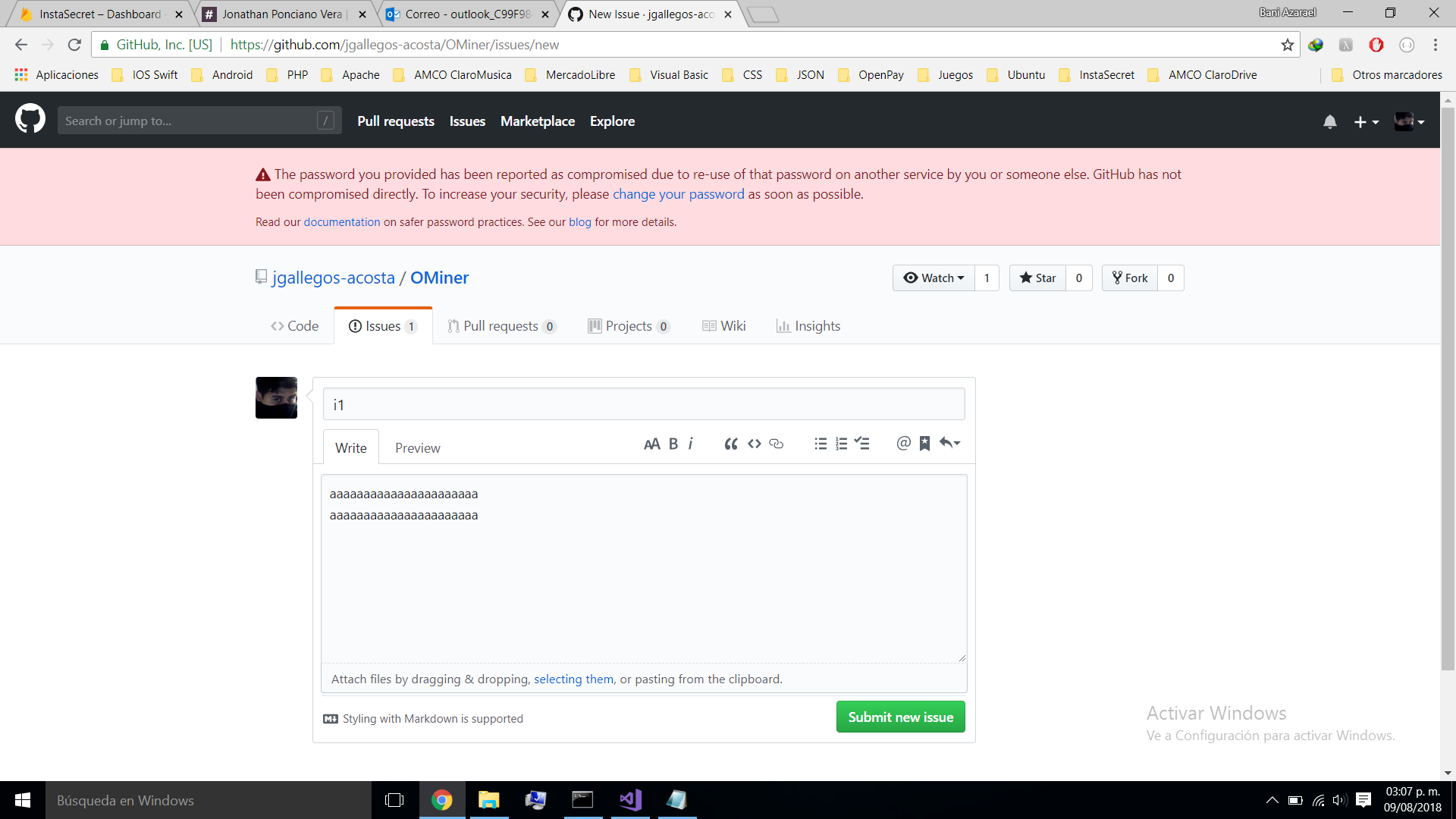Expand the Watch dropdown
The width and height of the screenshot is (1456, 819).
pyautogui.click(x=934, y=278)
